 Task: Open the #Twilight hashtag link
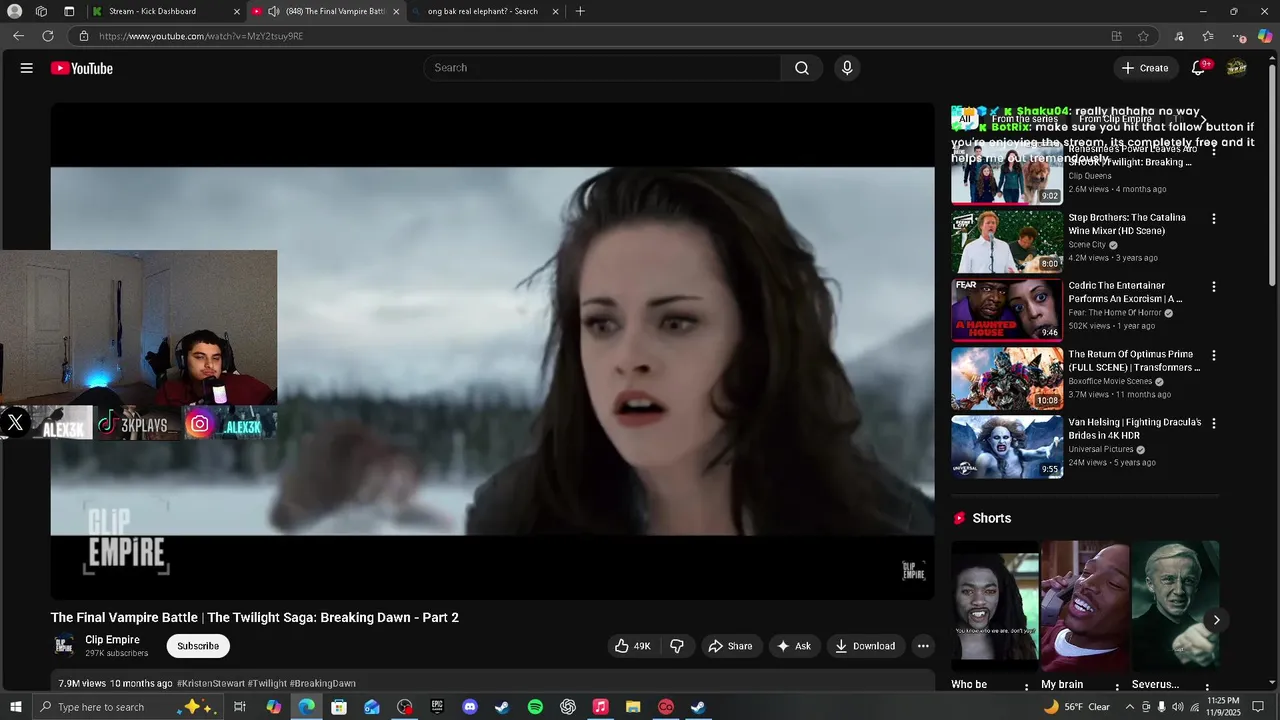[x=267, y=683]
